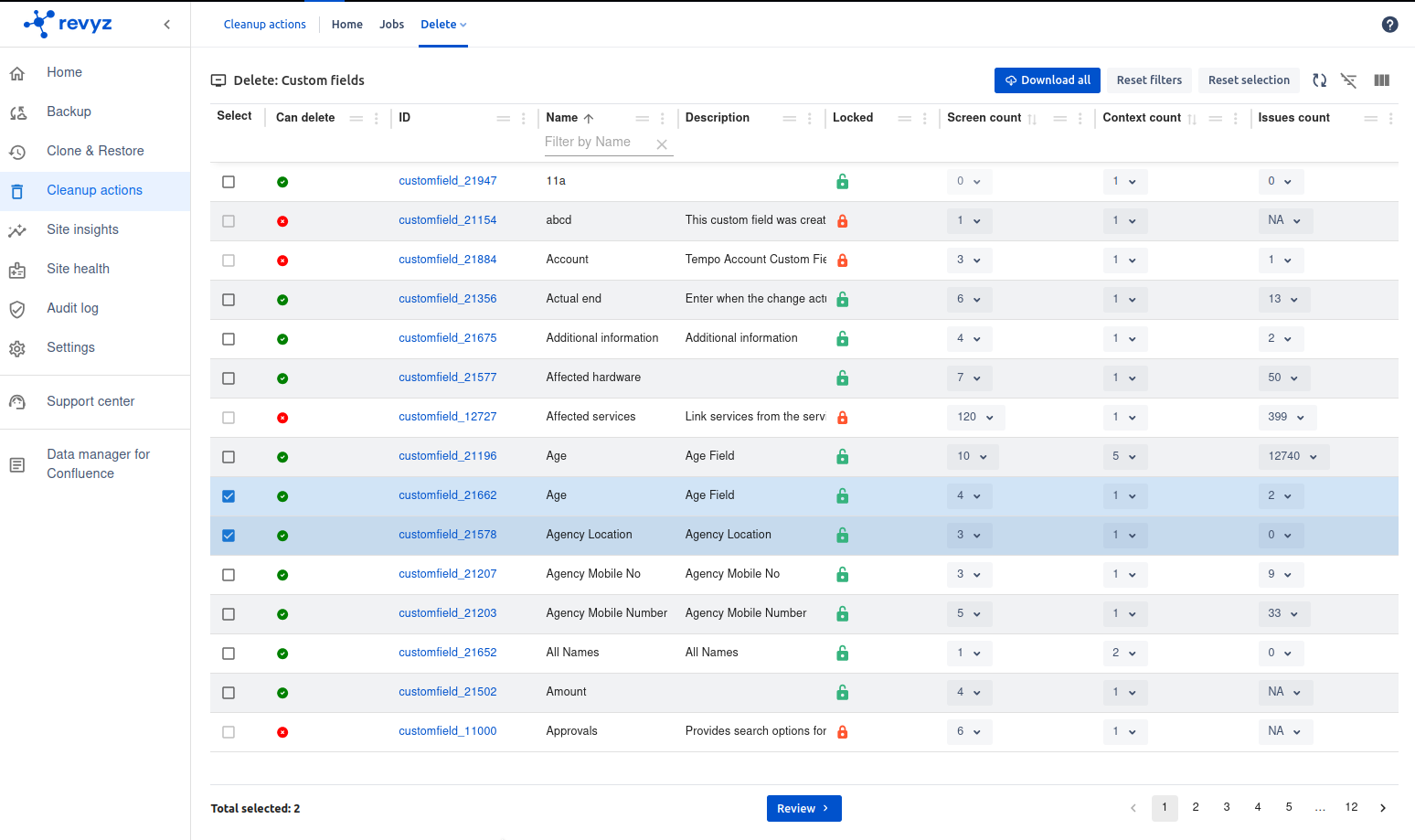Image resolution: width=1415 pixels, height=840 pixels.
Task: Click the help question mark icon
Action: (1389, 25)
